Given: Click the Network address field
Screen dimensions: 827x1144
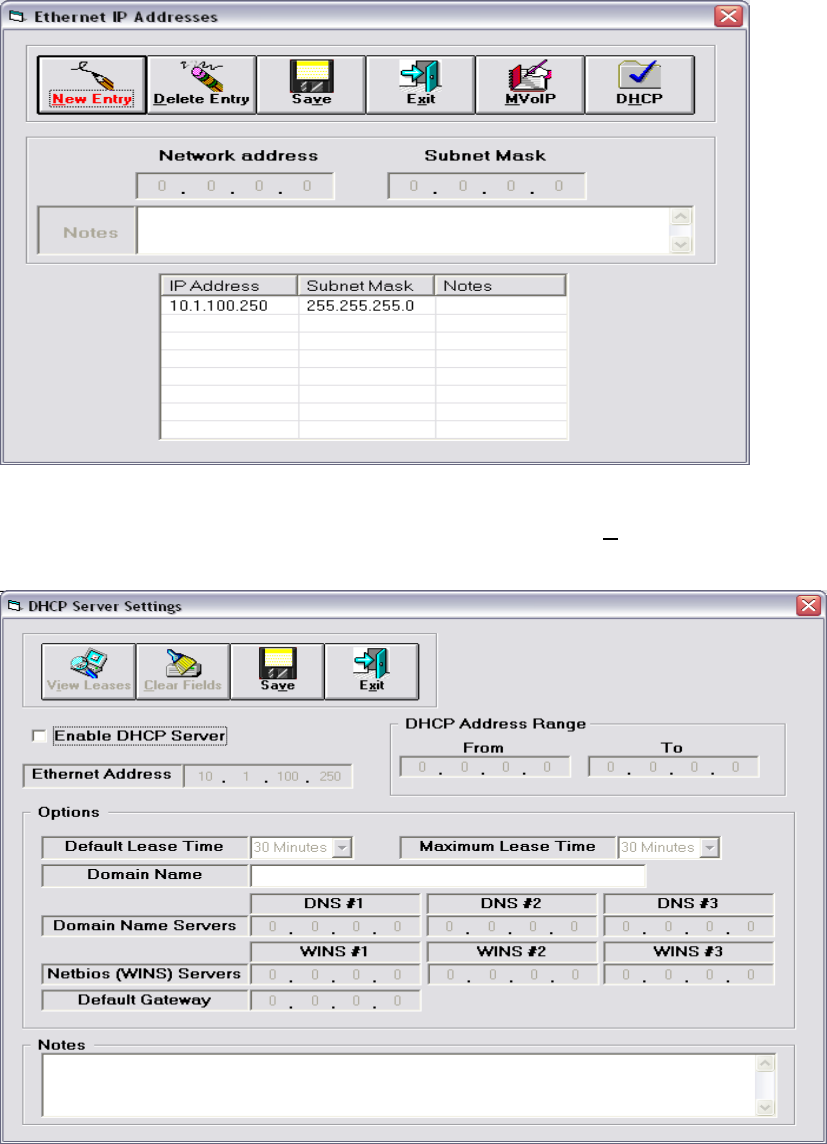Looking at the screenshot, I should click(235, 186).
